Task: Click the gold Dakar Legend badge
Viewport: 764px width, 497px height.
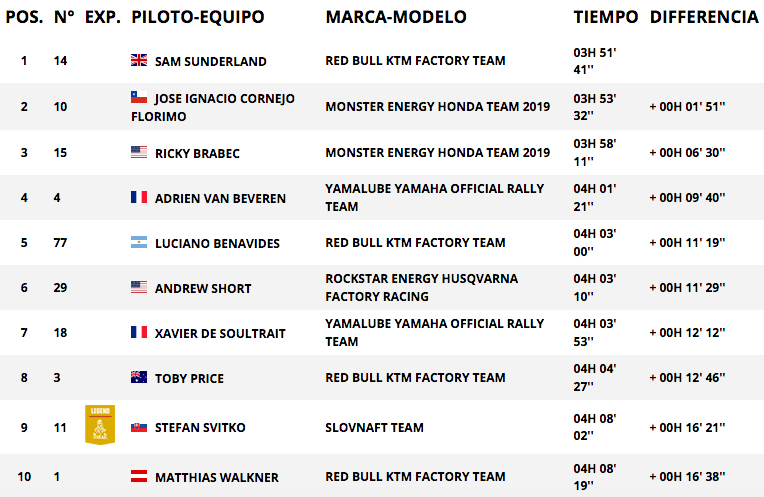Action: tap(100, 424)
